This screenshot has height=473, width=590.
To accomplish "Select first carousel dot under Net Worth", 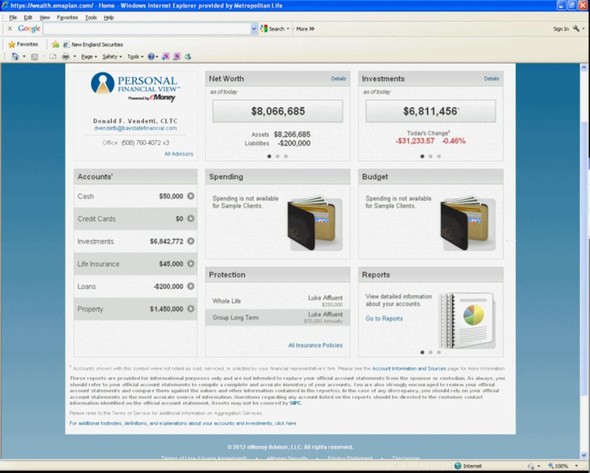I will (x=269, y=156).
